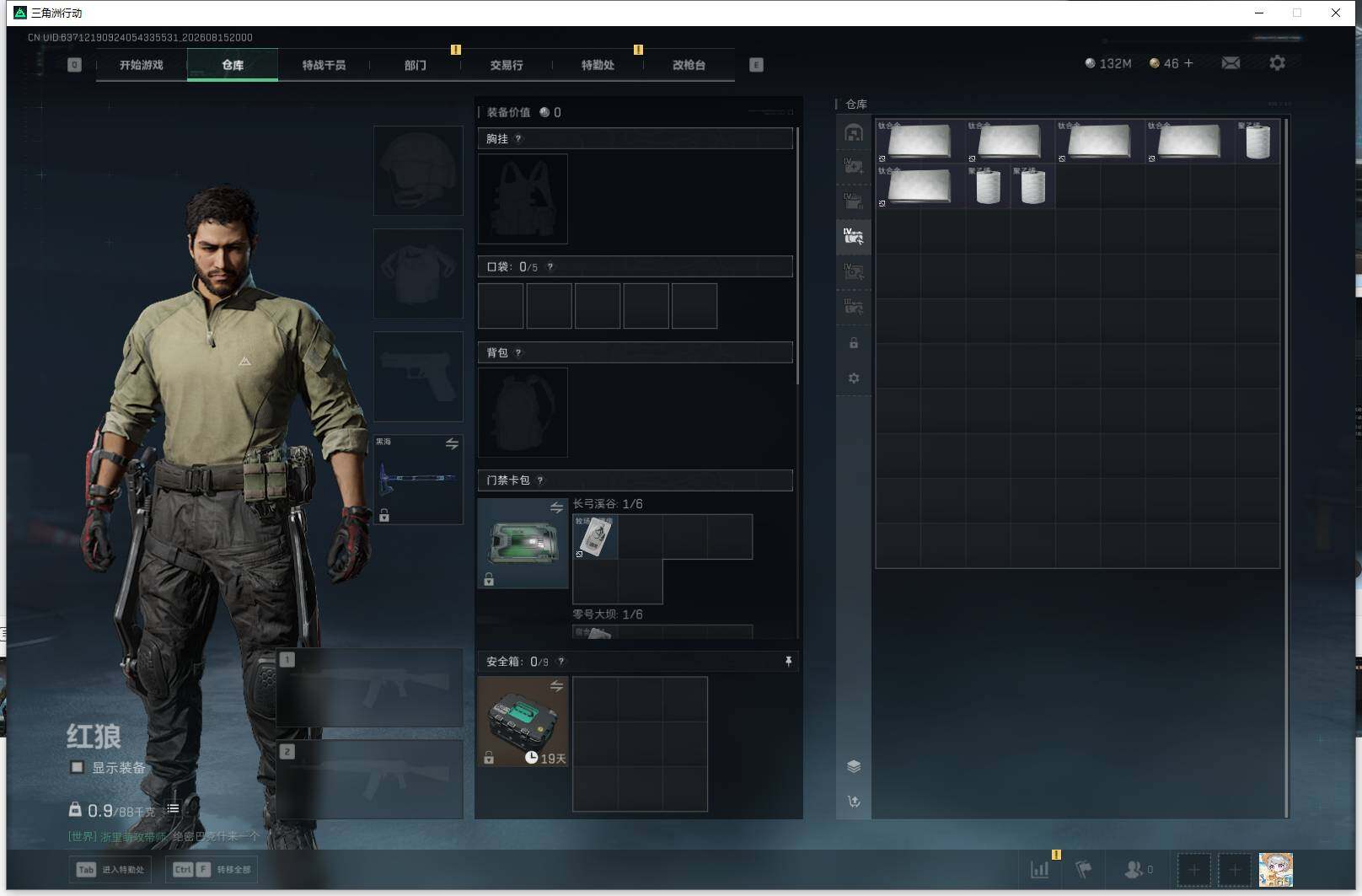Click the 进入特勤处 button
The width and height of the screenshot is (1362, 896).
pyautogui.click(x=110, y=870)
